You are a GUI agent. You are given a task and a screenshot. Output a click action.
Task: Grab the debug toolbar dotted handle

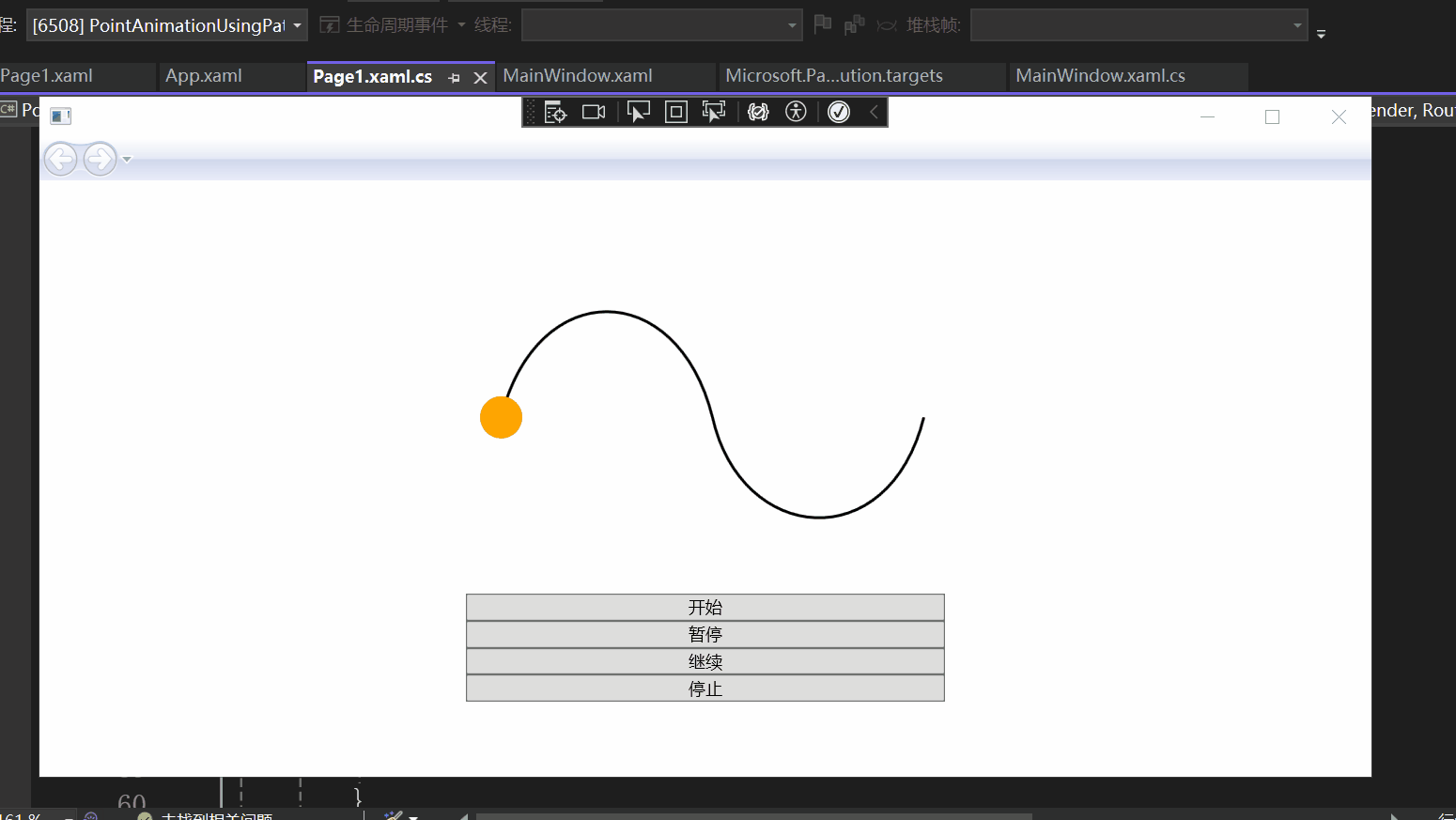531,113
